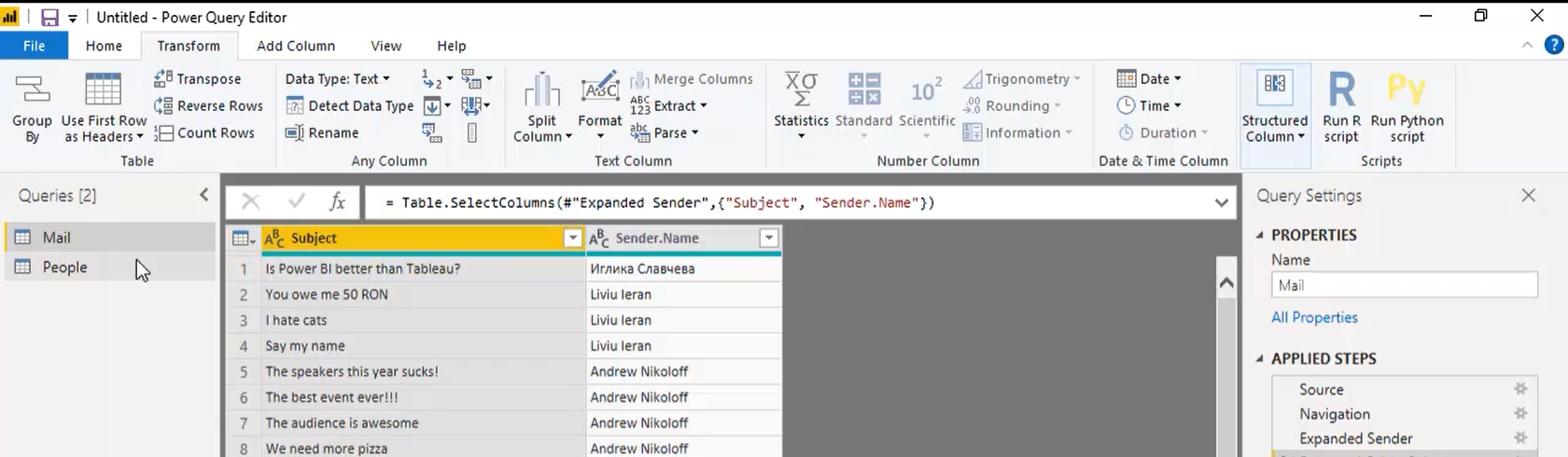Click the Save icon in the title bar
1568x457 pixels.
pyautogui.click(x=49, y=18)
